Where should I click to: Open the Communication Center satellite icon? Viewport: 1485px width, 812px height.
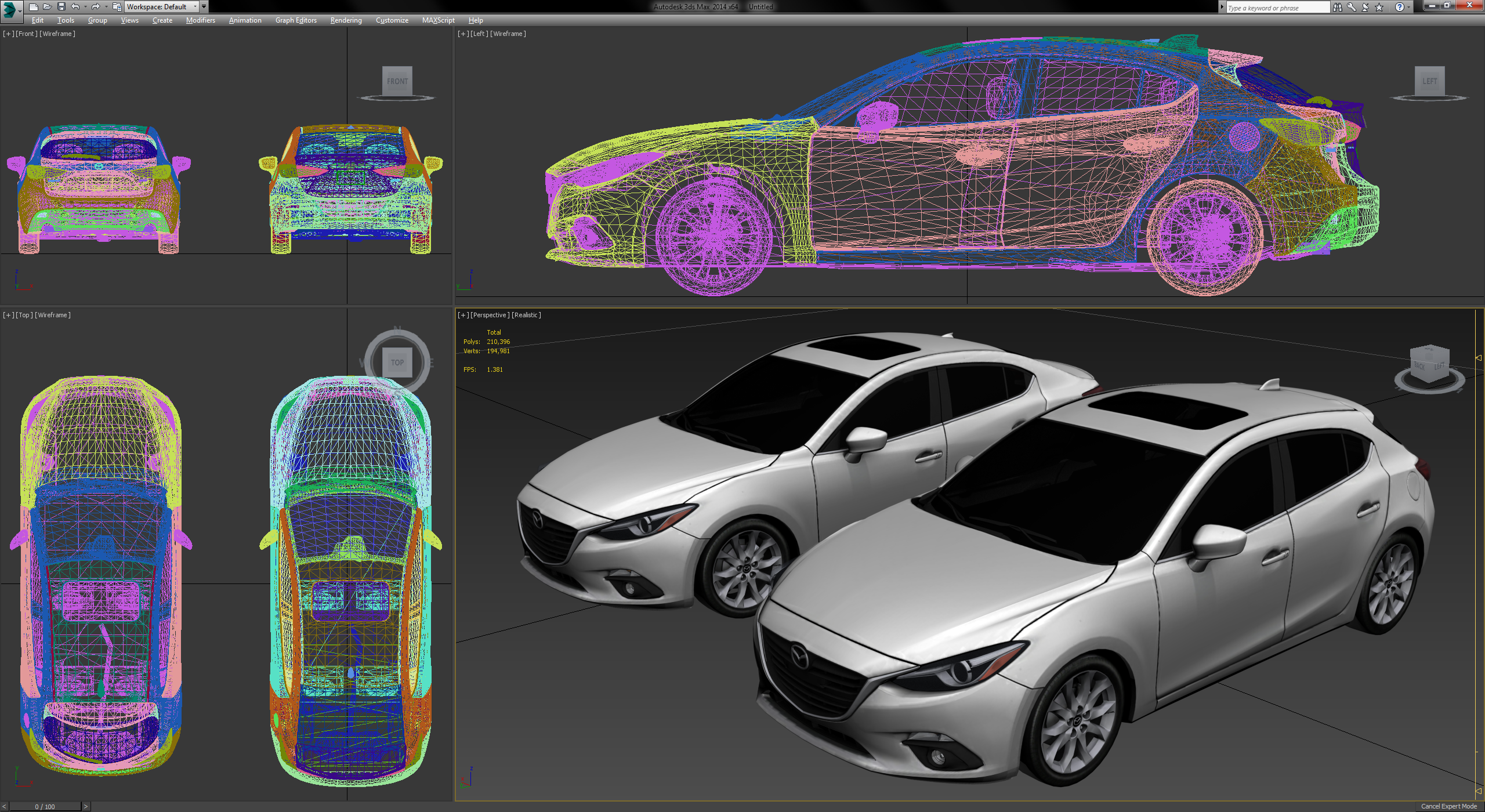point(1365,7)
